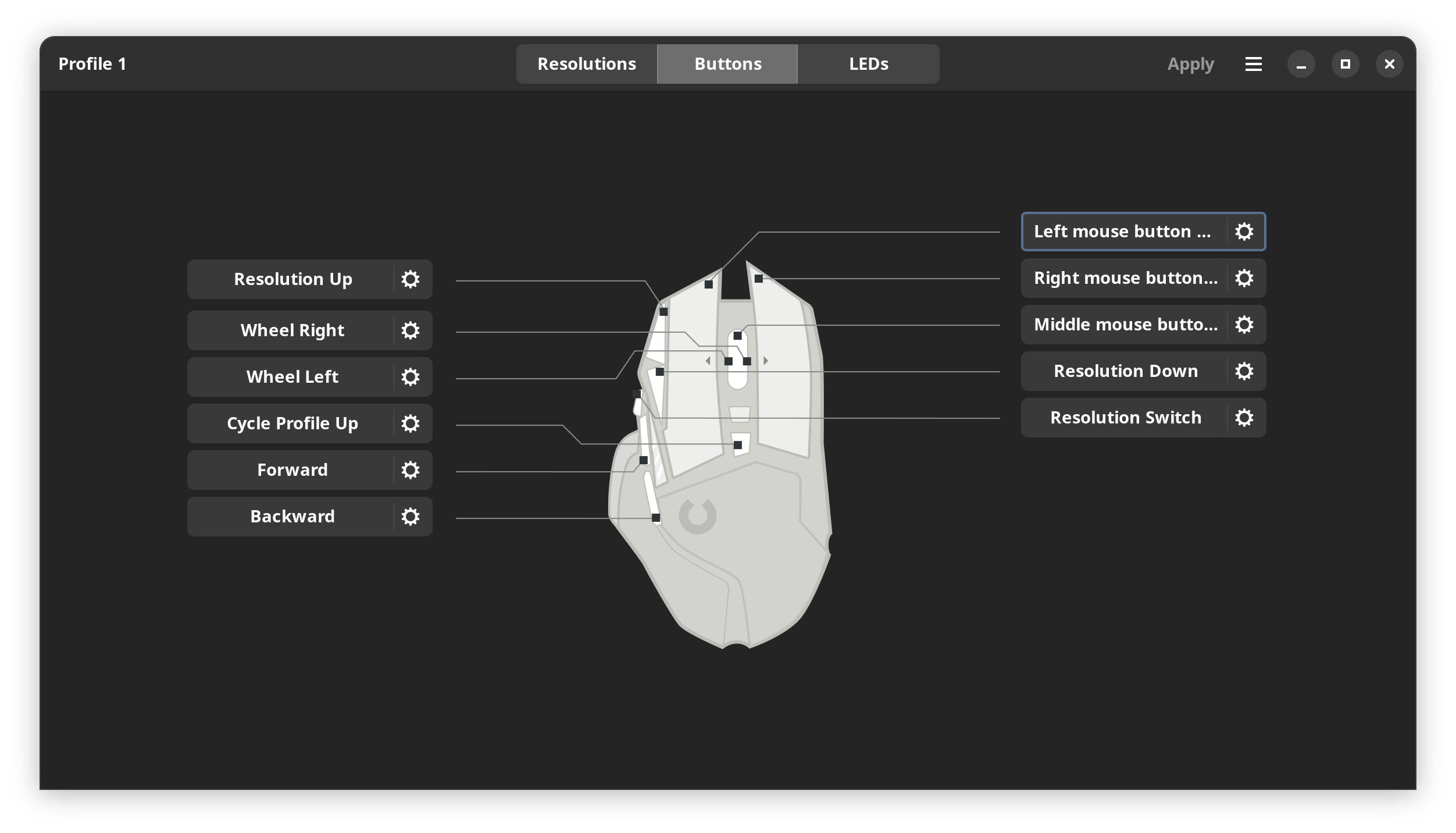Open the hamburger menu in header
This screenshot has width=1456, height=833.
1253,64
